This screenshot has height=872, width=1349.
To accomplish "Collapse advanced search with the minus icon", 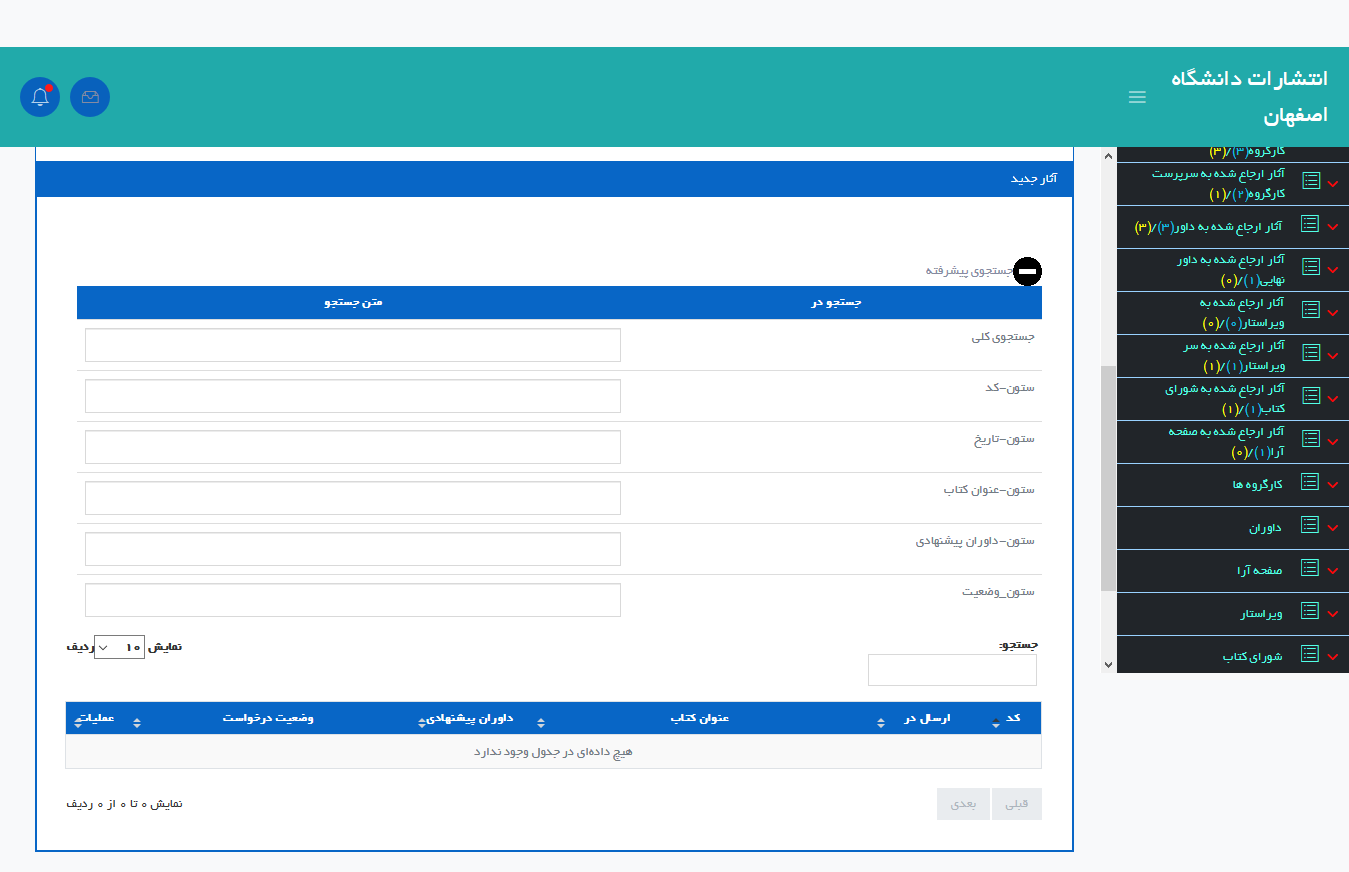I will coord(1027,271).
